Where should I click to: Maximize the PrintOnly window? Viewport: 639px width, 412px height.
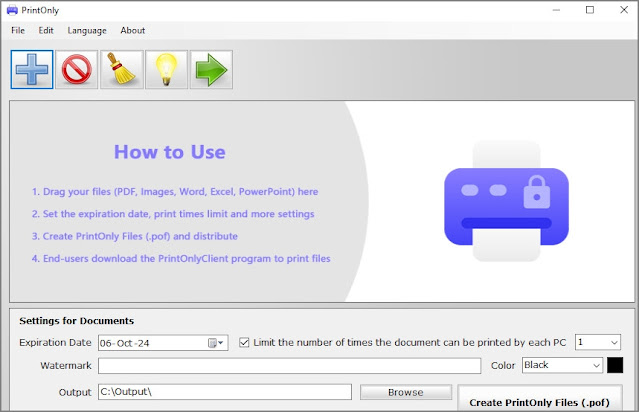pos(590,10)
